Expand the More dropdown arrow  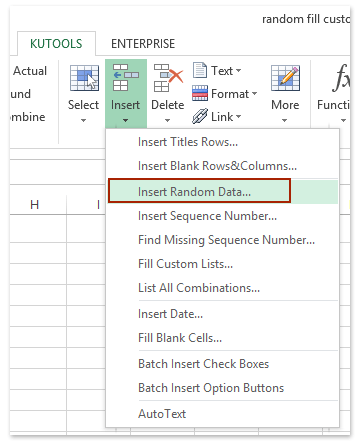284,120
